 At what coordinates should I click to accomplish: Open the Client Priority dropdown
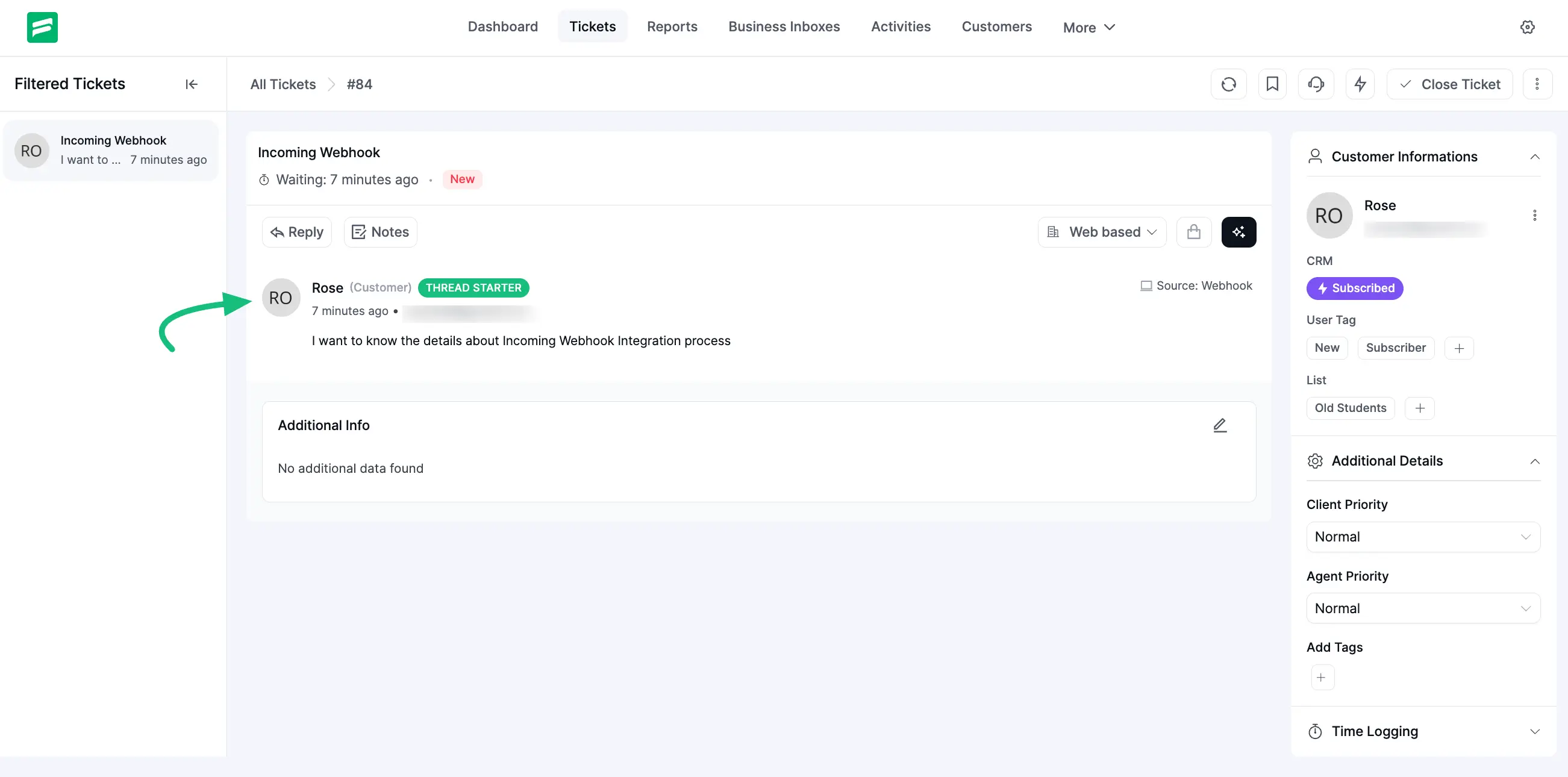click(1422, 537)
